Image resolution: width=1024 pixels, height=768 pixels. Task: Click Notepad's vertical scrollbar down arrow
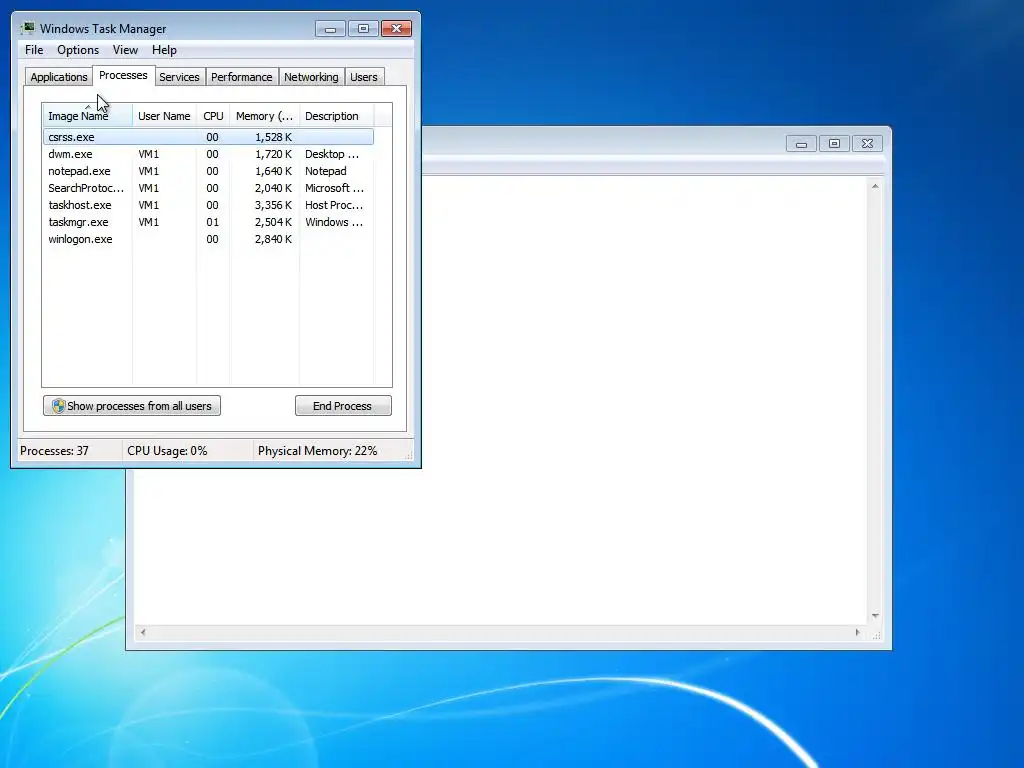coord(875,616)
